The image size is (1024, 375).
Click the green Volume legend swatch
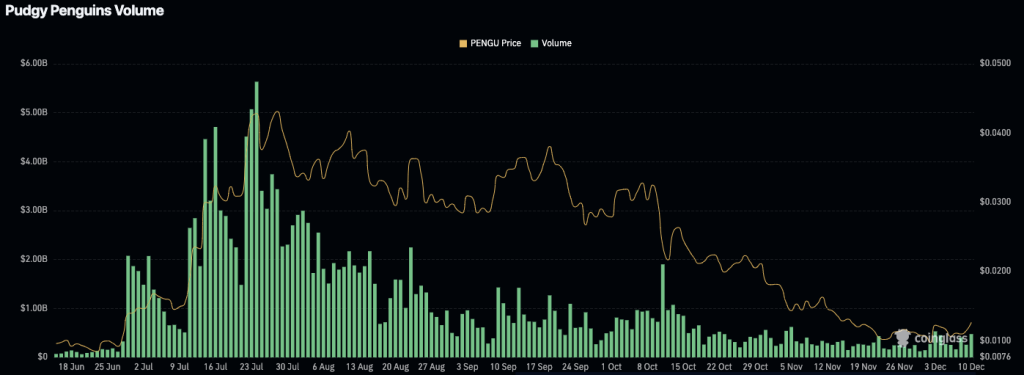(x=535, y=43)
